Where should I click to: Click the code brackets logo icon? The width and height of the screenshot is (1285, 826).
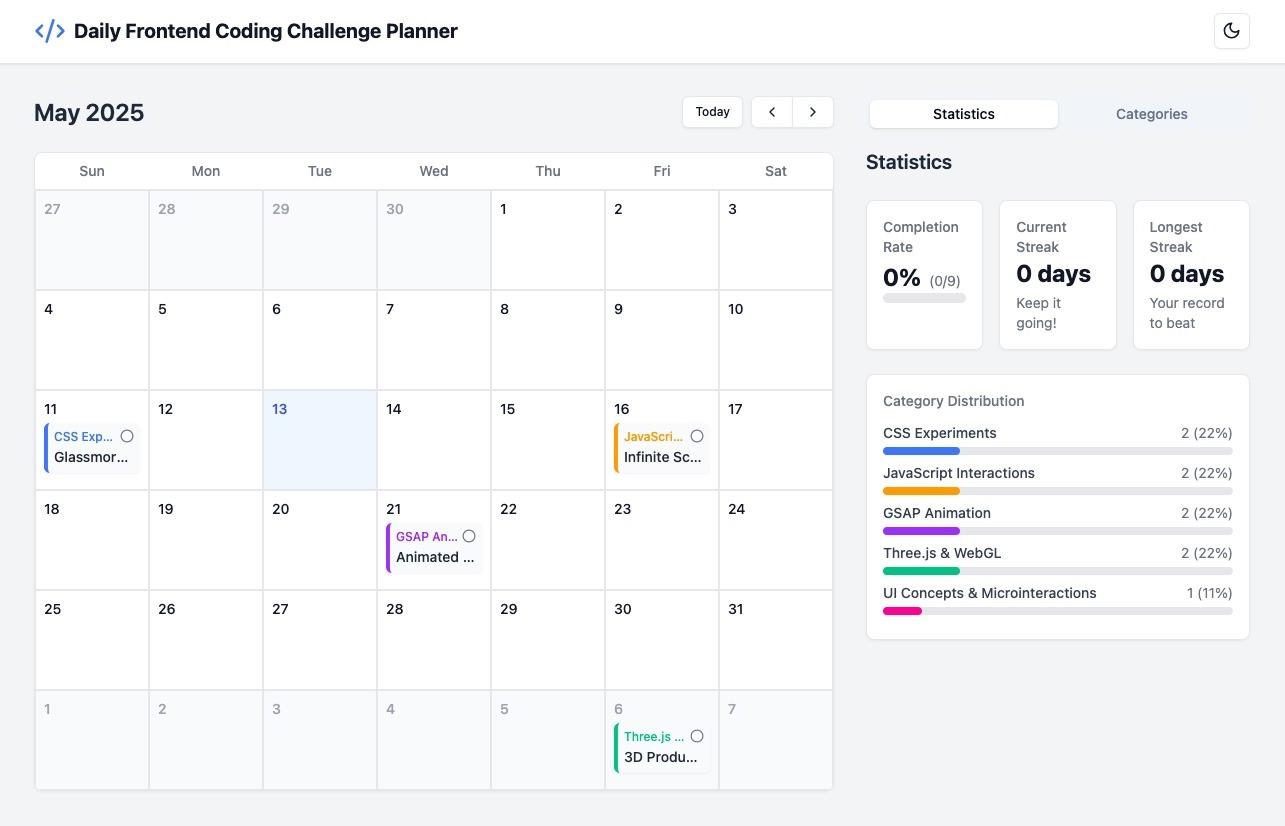click(x=49, y=31)
